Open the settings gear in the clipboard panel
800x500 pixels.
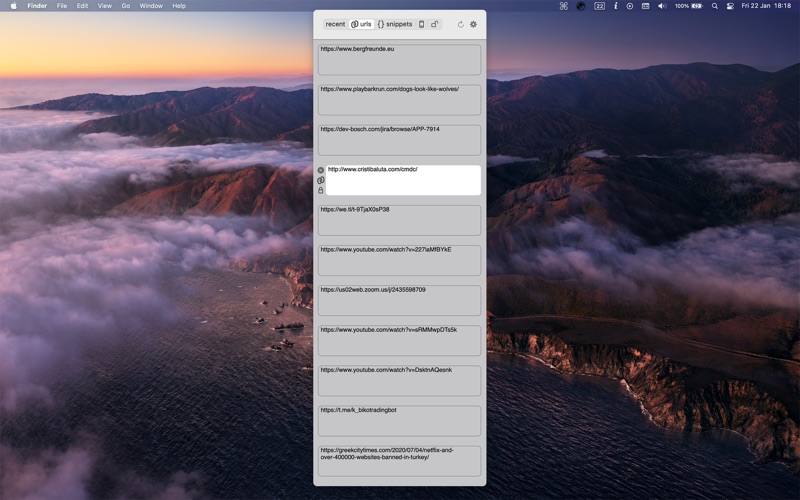(x=473, y=24)
